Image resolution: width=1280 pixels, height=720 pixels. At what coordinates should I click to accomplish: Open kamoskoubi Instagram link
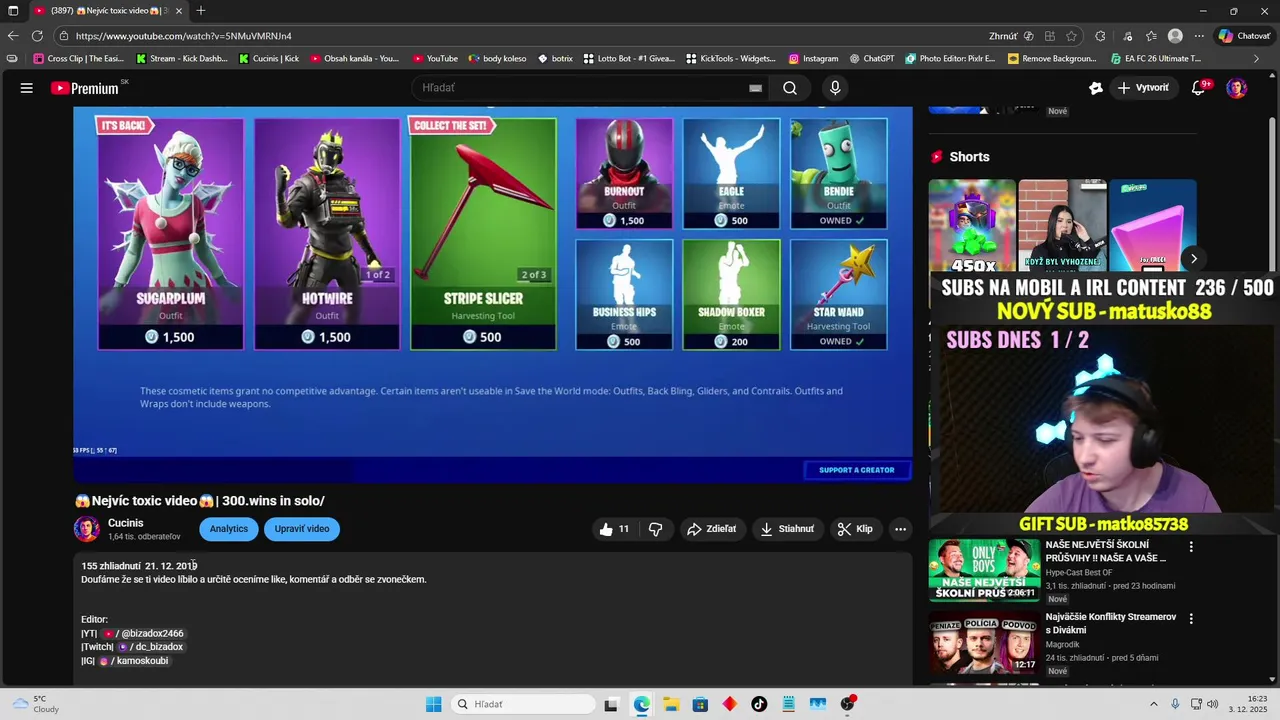(x=133, y=661)
